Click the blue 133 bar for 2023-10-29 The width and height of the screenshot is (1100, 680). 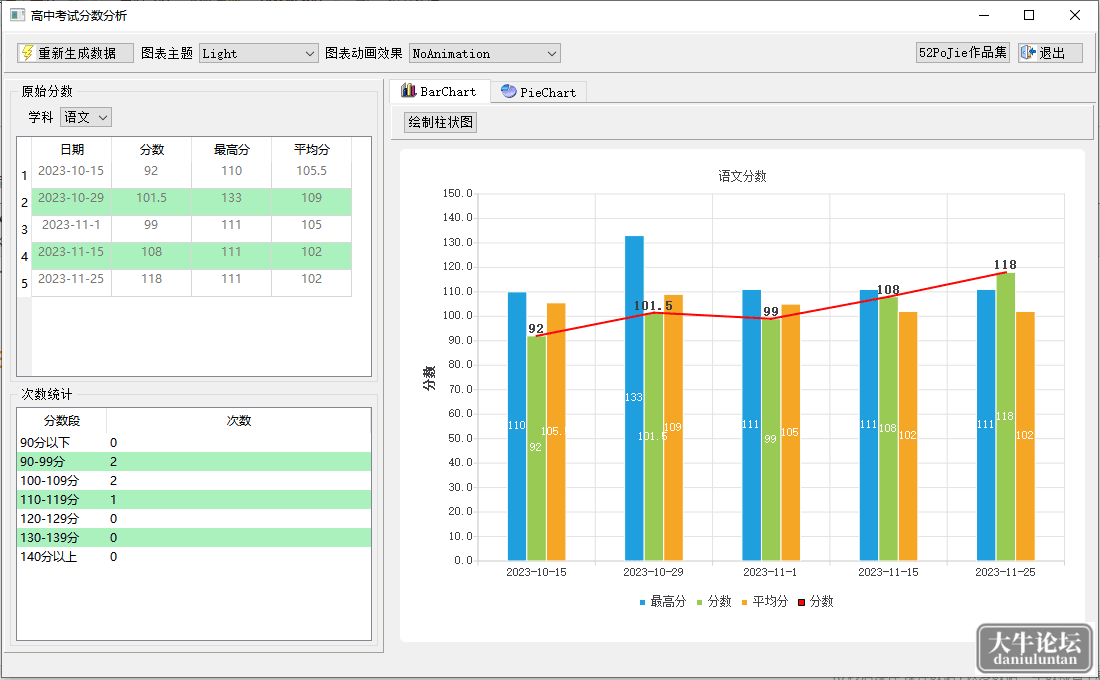point(634,398)
